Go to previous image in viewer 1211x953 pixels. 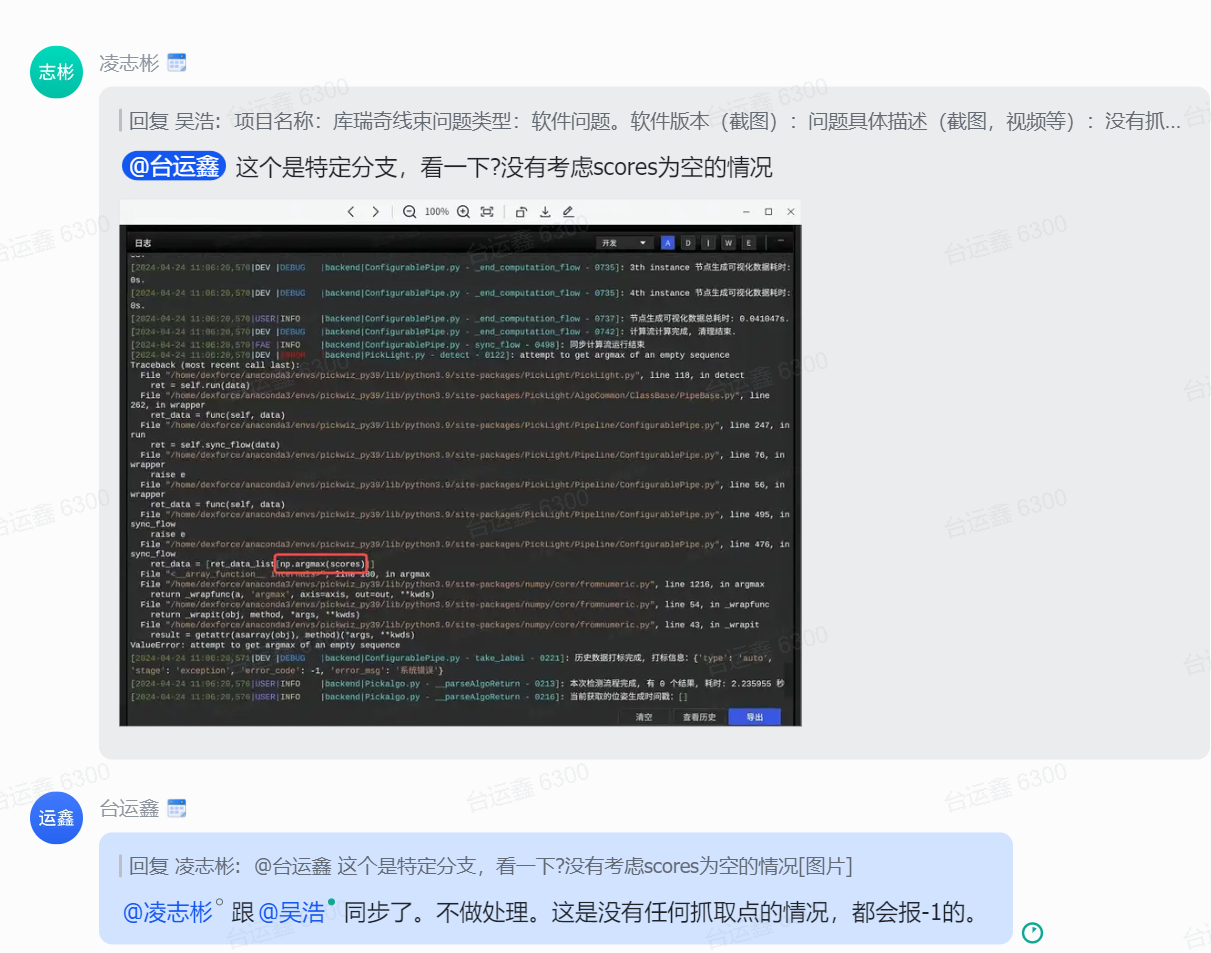click(x=351, y=212)
